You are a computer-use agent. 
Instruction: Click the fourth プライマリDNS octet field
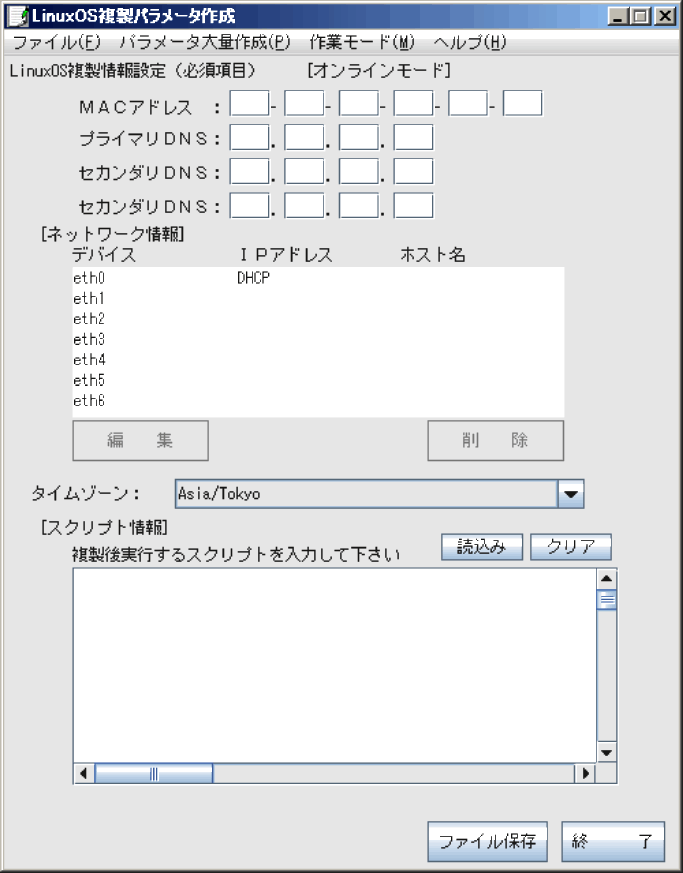click(413, 138)
